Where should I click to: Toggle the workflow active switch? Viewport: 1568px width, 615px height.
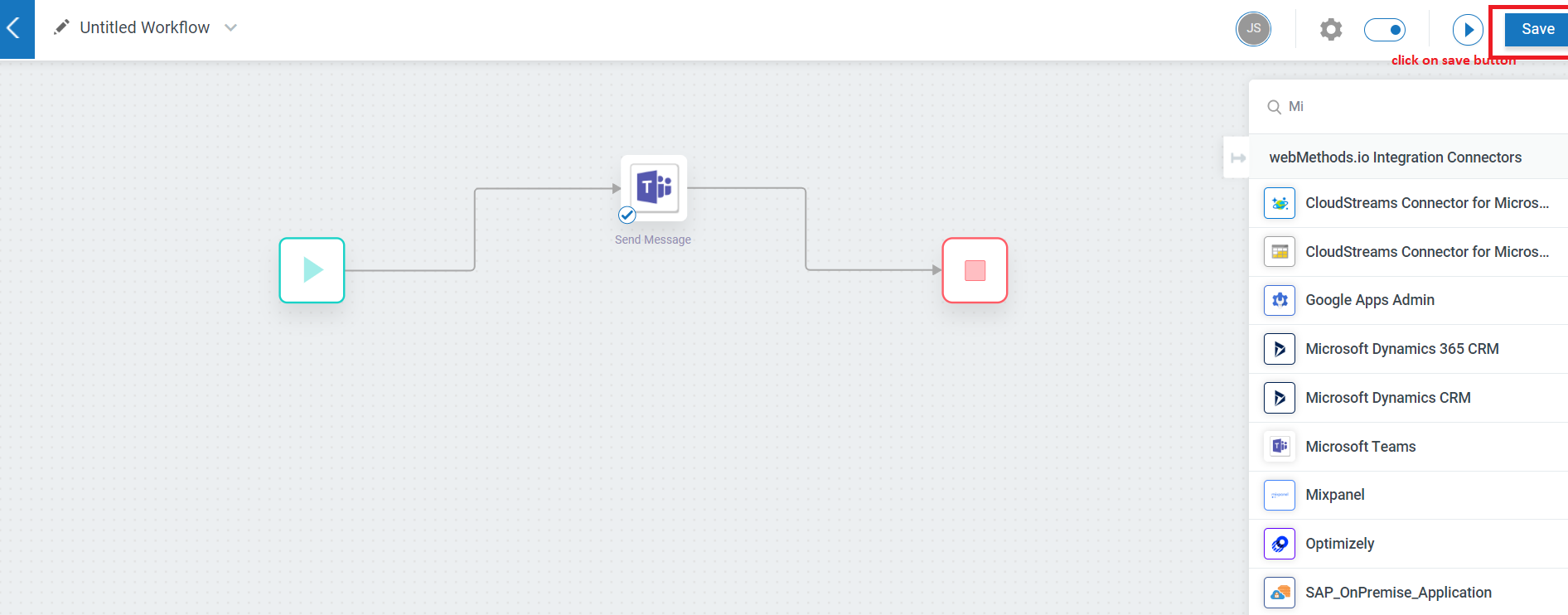click(1385, 30)
